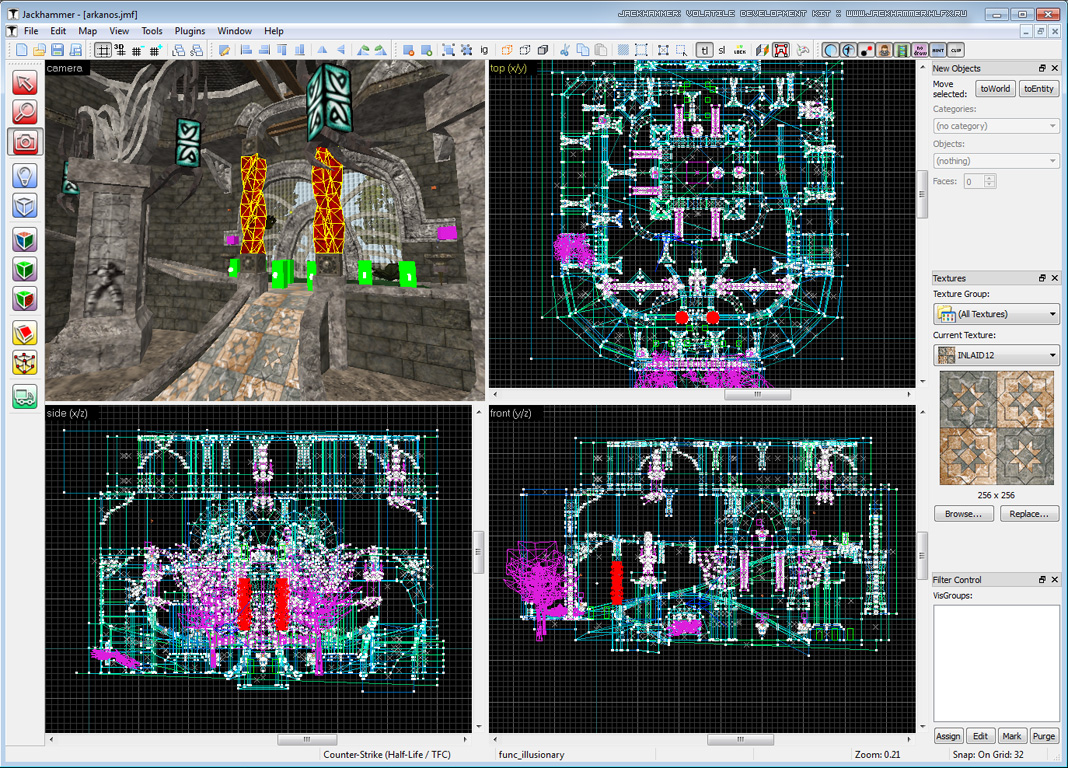
Task: Close the Filter Control panel
Action: click(x=1055, y=579)
